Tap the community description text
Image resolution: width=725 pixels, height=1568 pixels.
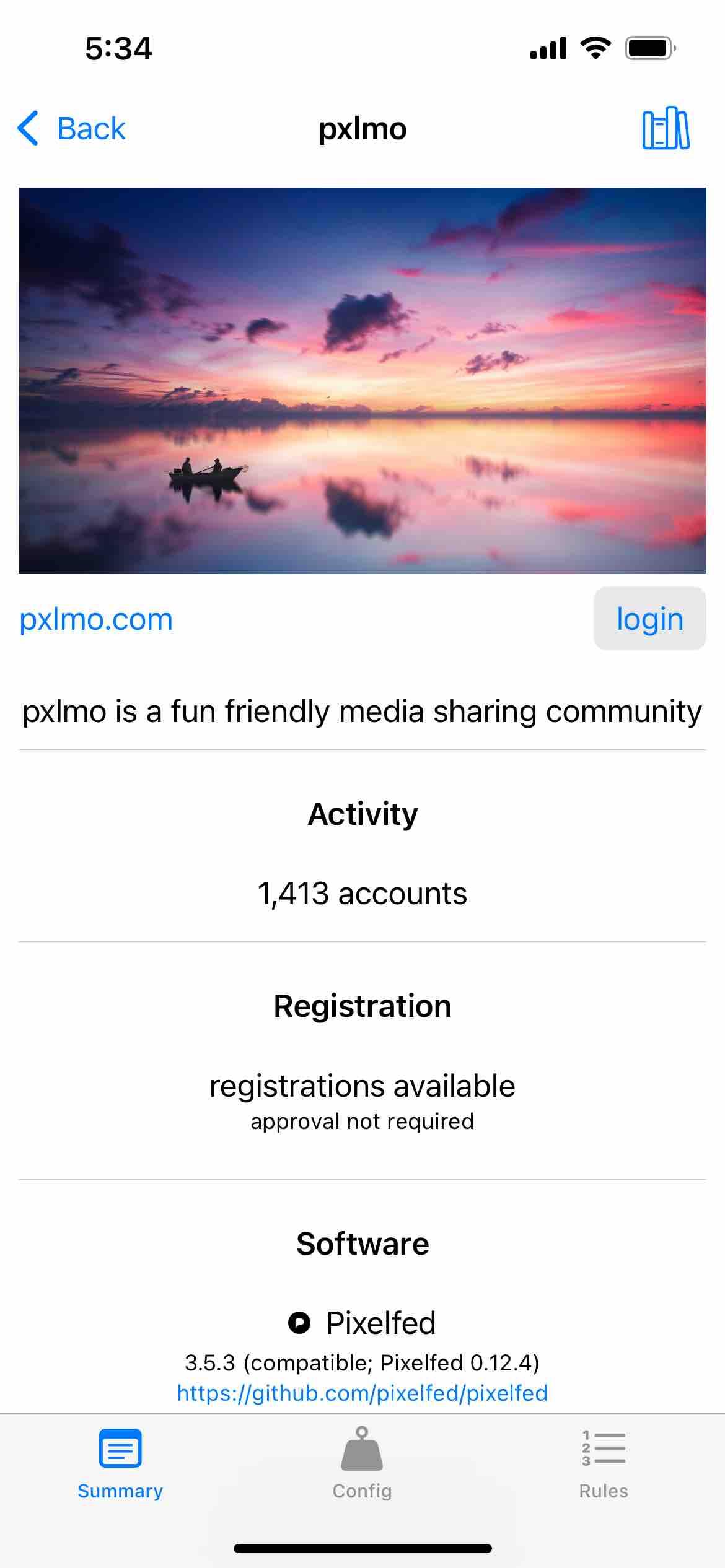click(x=362, y=711)
